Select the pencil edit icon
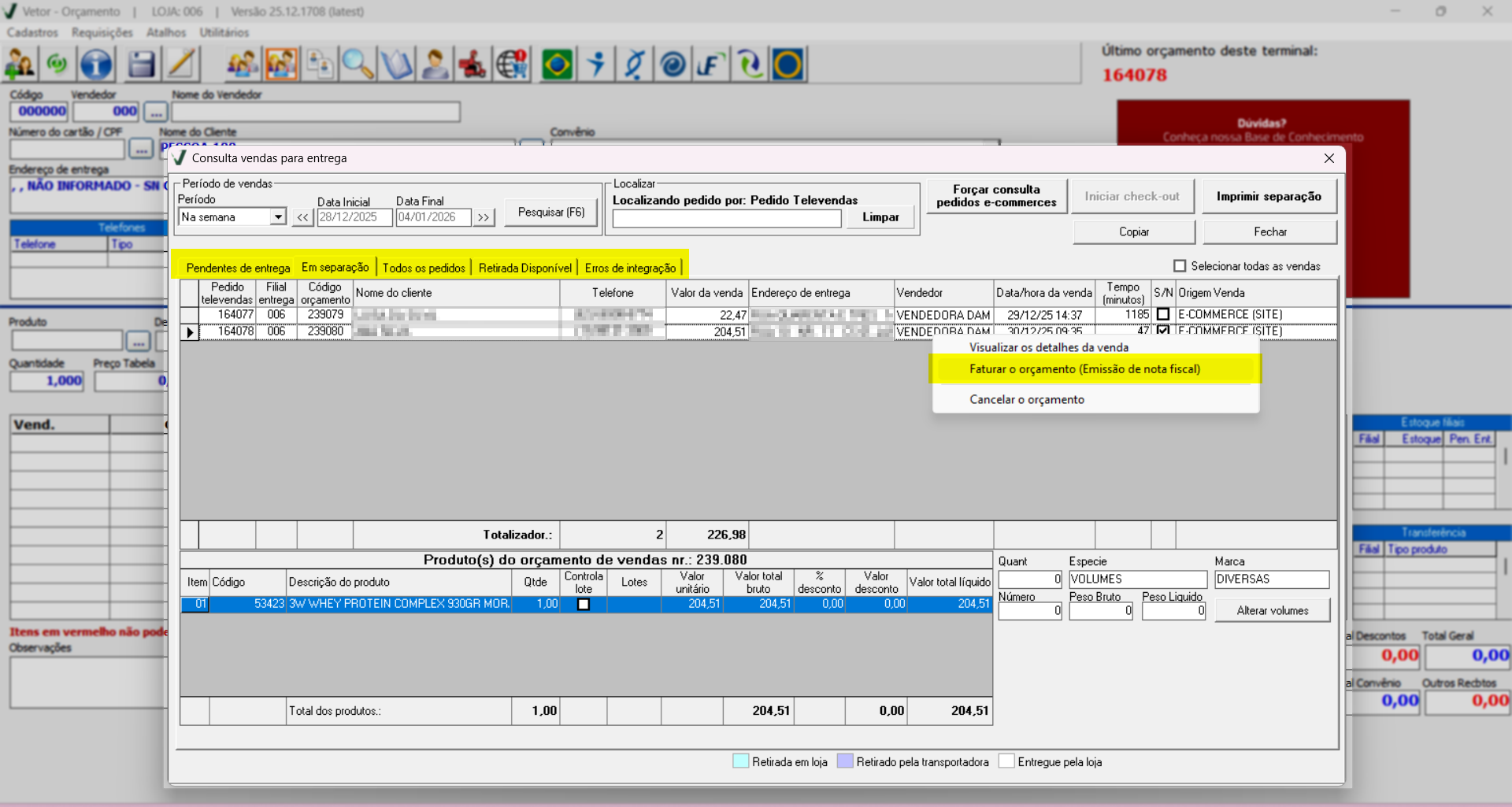This screenshot has width=1512, height=807. click(x=181, y=65)
